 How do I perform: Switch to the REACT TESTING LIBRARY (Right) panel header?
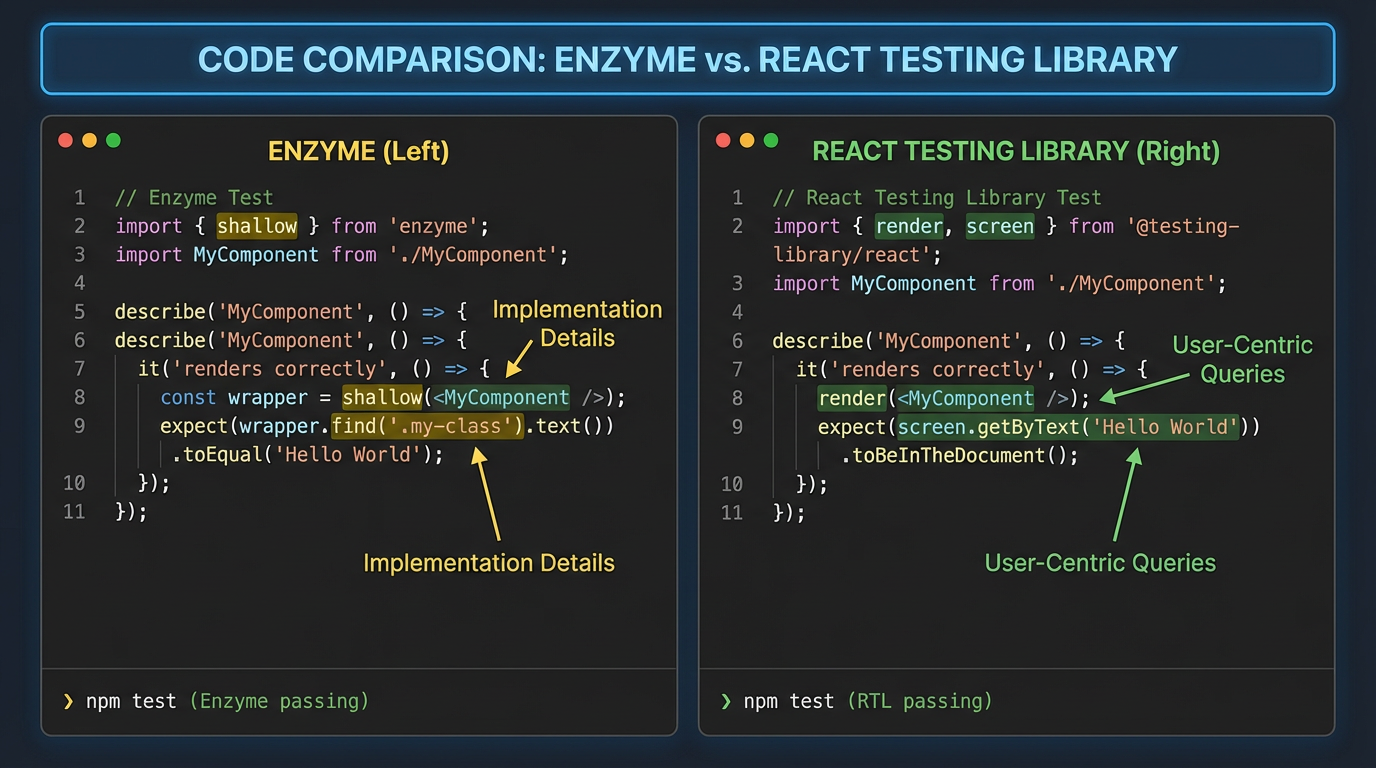click(x=1017, y=151)
